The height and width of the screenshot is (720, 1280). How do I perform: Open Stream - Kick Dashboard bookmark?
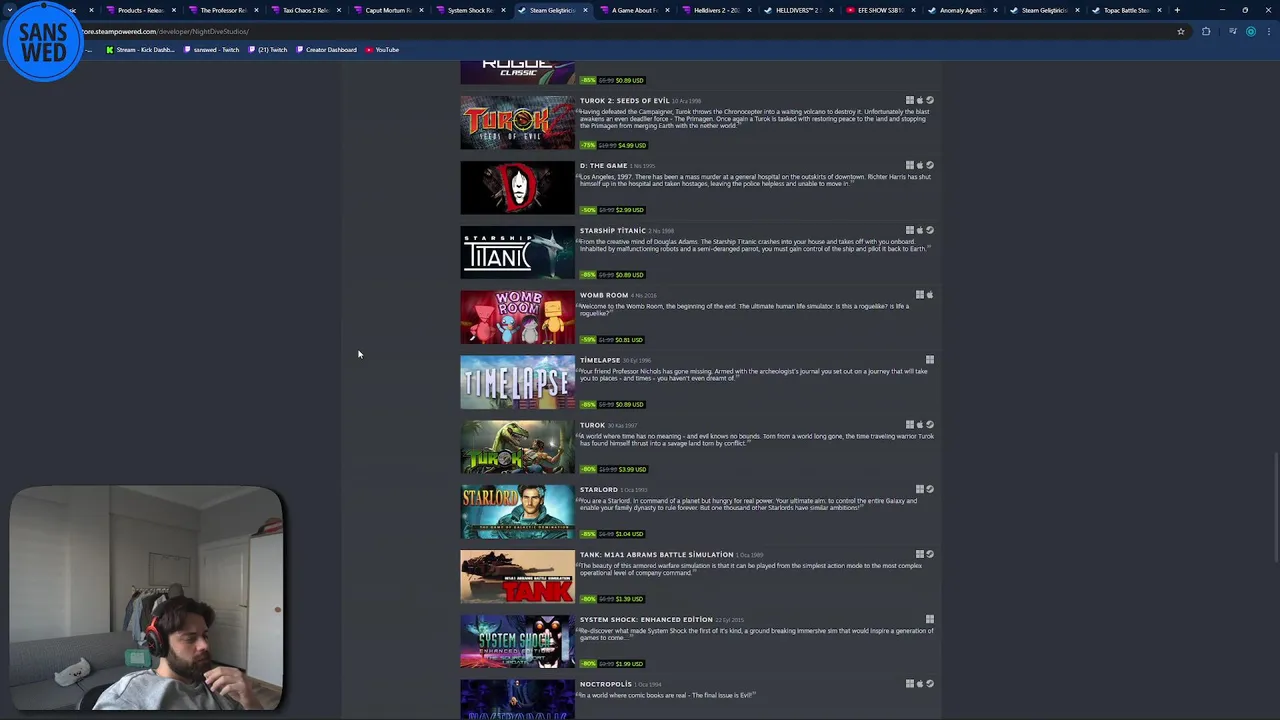(x=140, y=49)
